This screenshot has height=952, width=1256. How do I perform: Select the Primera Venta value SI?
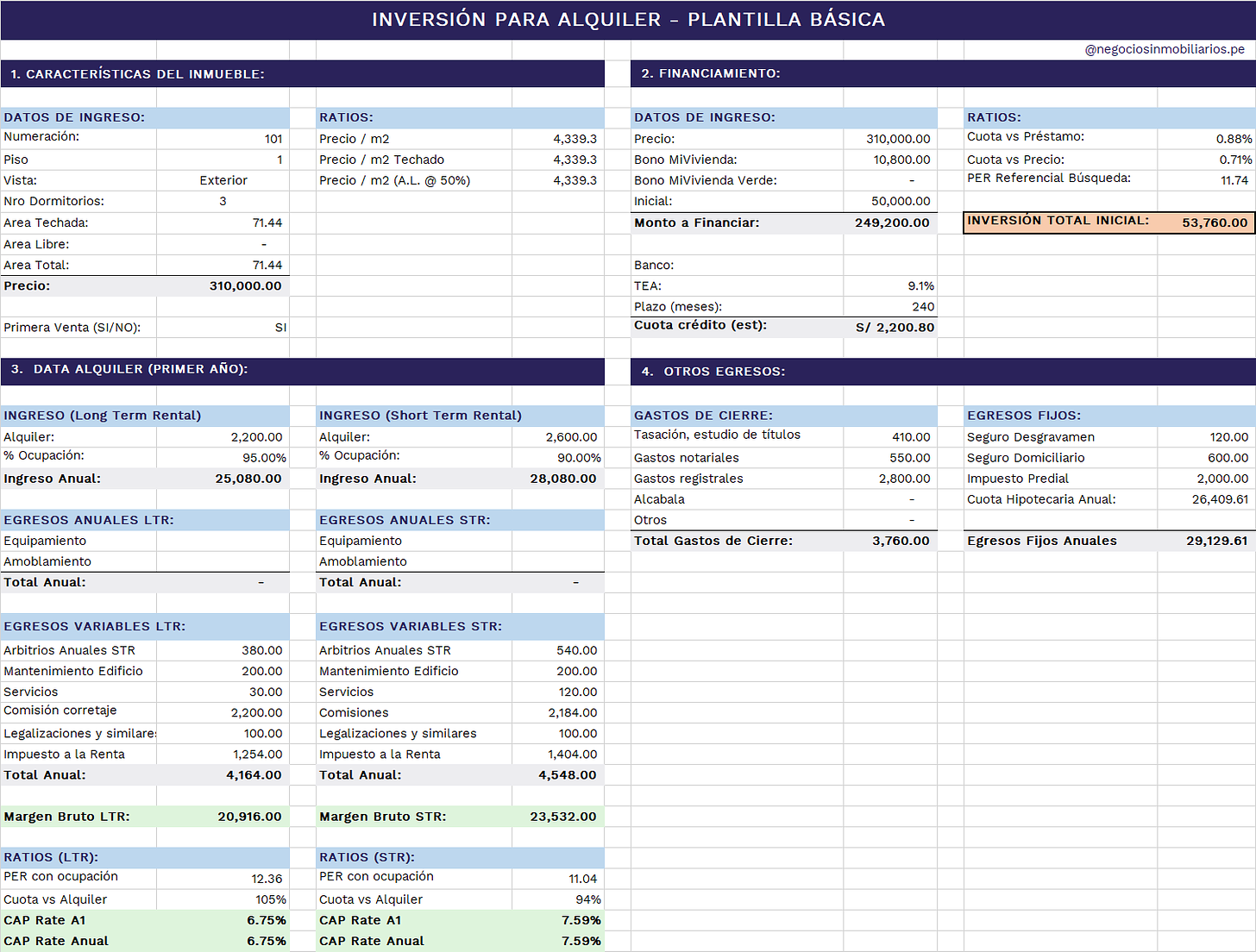223,328
